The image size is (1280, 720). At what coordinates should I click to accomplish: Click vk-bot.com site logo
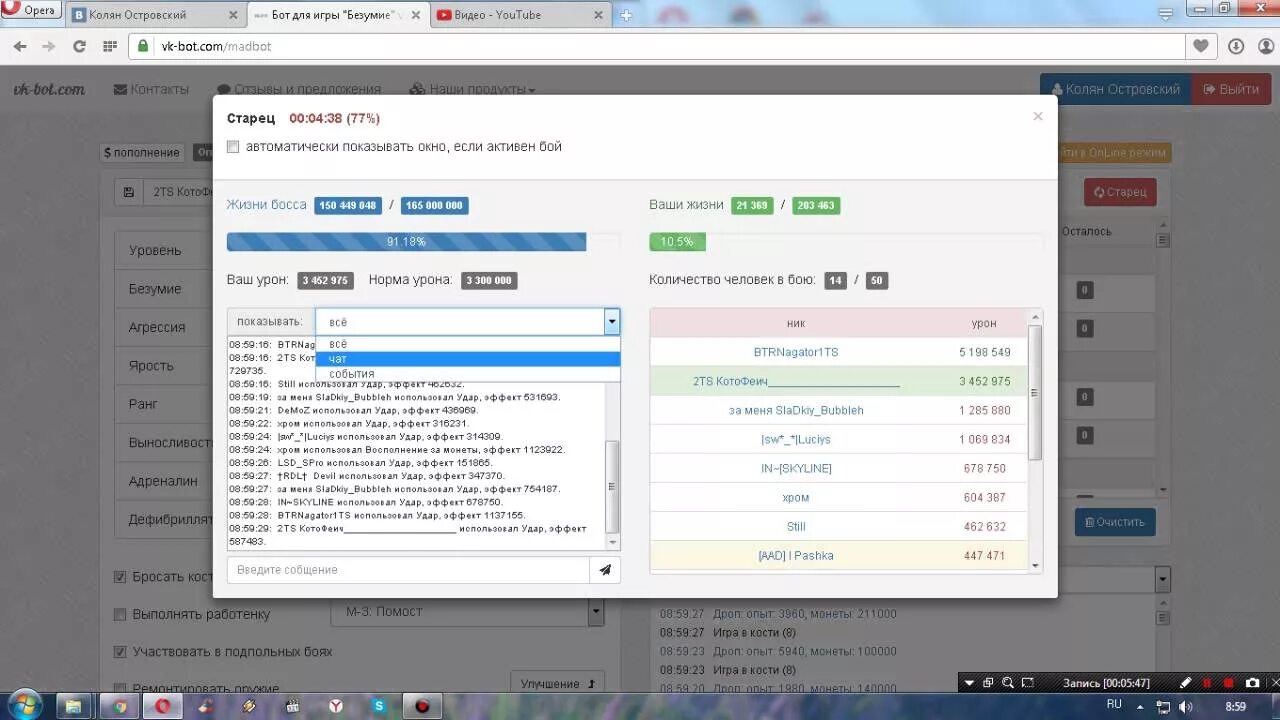point(49,89)
